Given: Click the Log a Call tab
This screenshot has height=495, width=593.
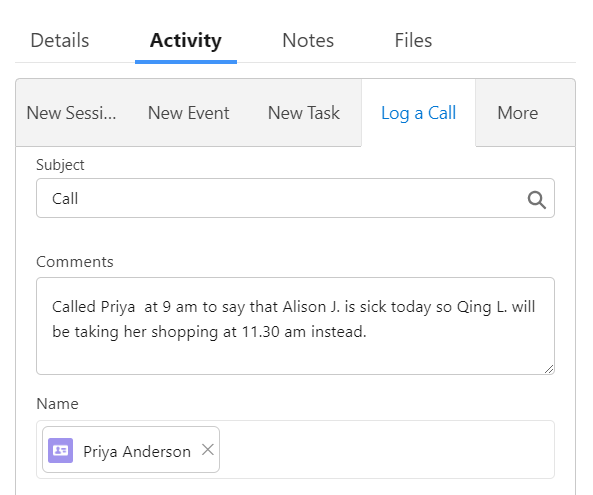Looking at the screenshot, I should click(x=418, y=113).
